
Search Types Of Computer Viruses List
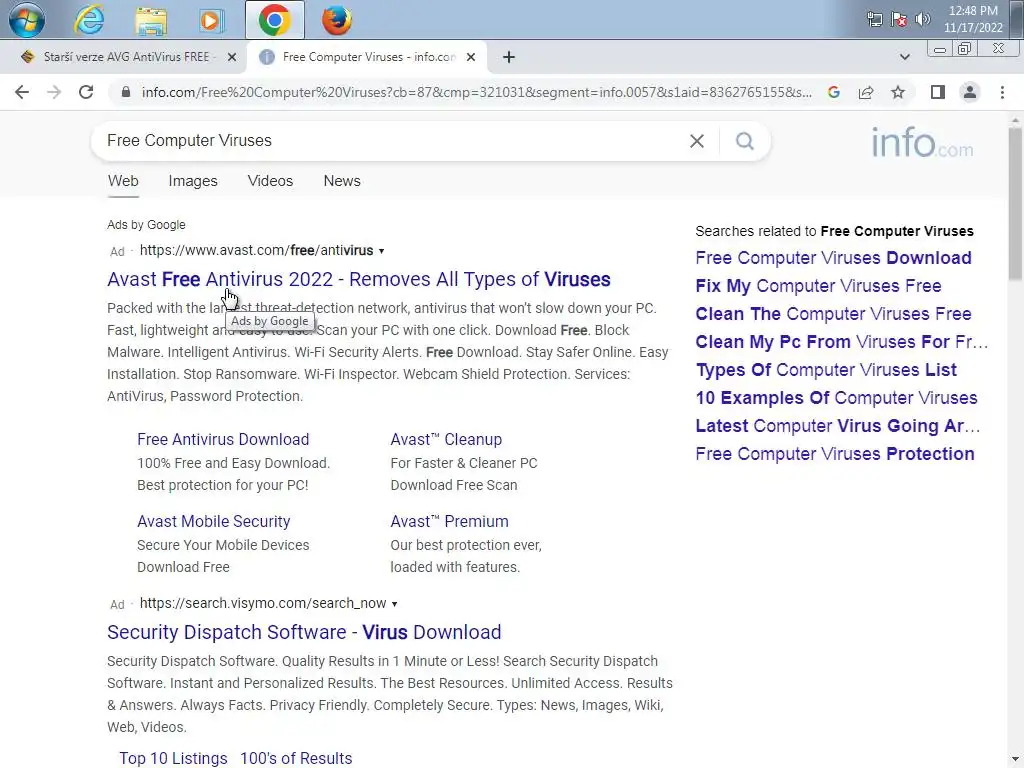(x=826, y=370)
